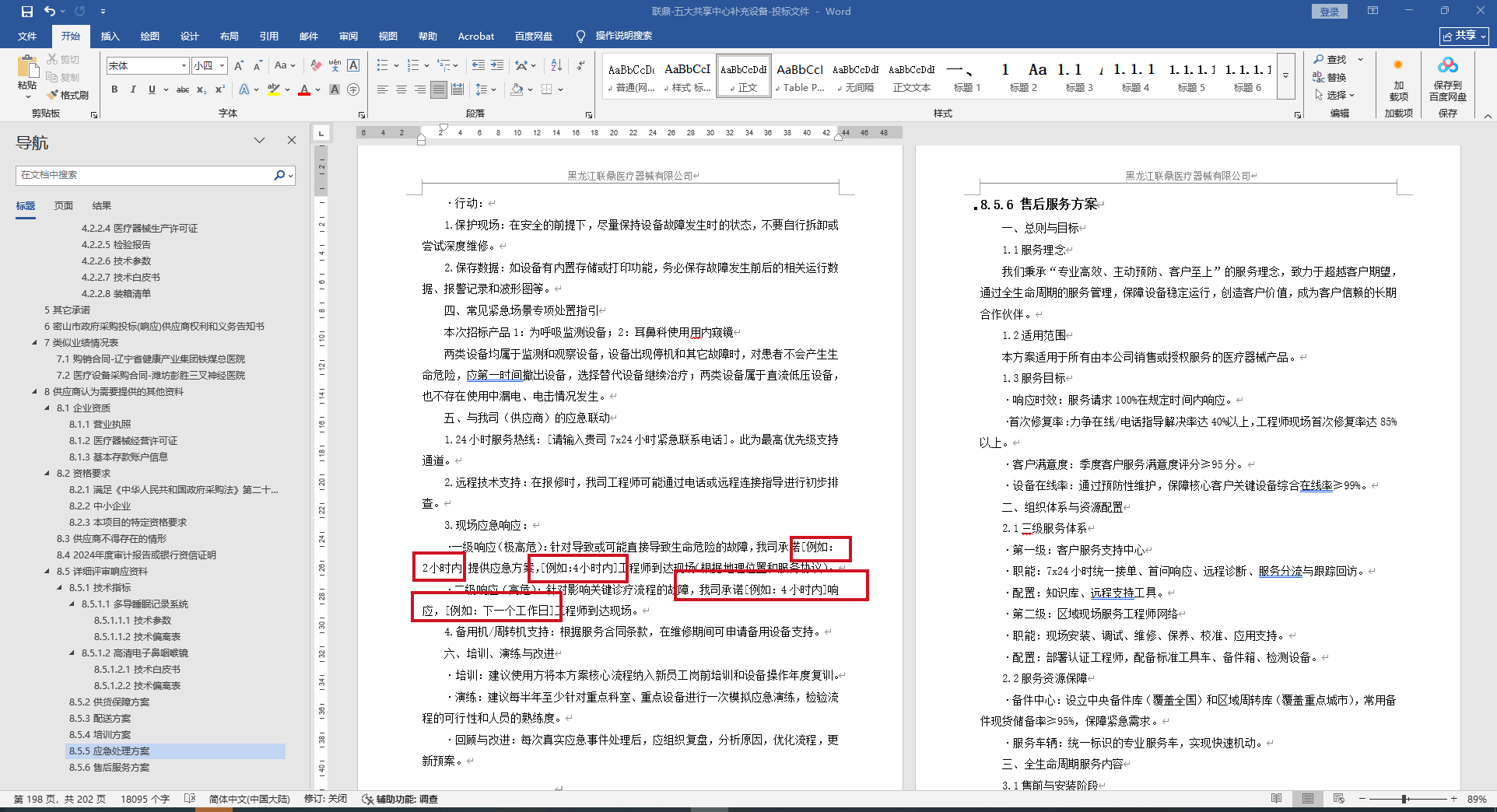Viewport: 1497px width, 812px height.
Task: Apply text effects with the outlined A icon
Action: 244,89
